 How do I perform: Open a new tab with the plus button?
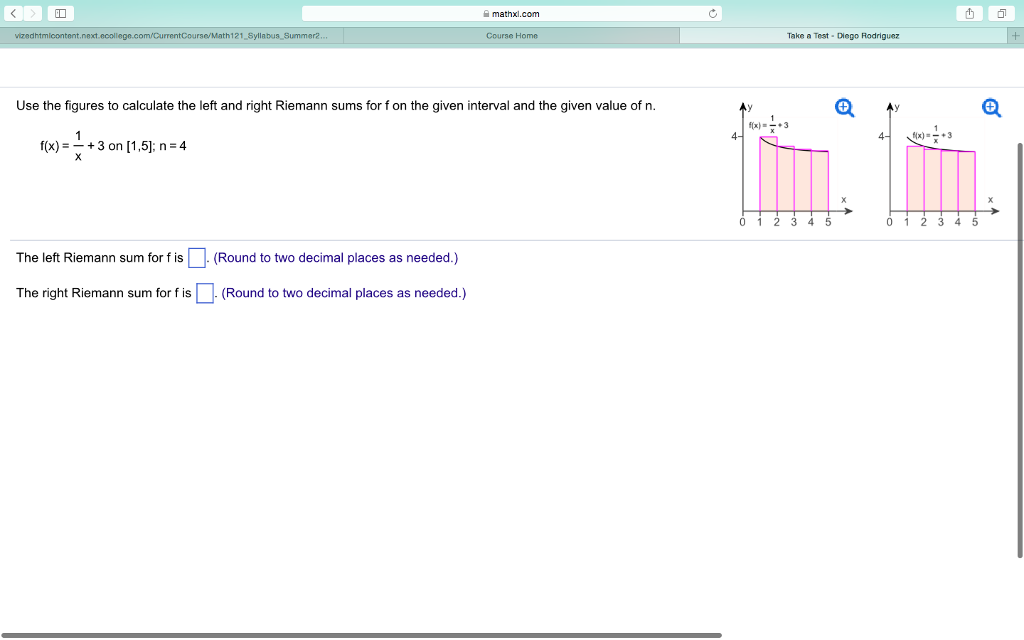[x=1016, y=35]
